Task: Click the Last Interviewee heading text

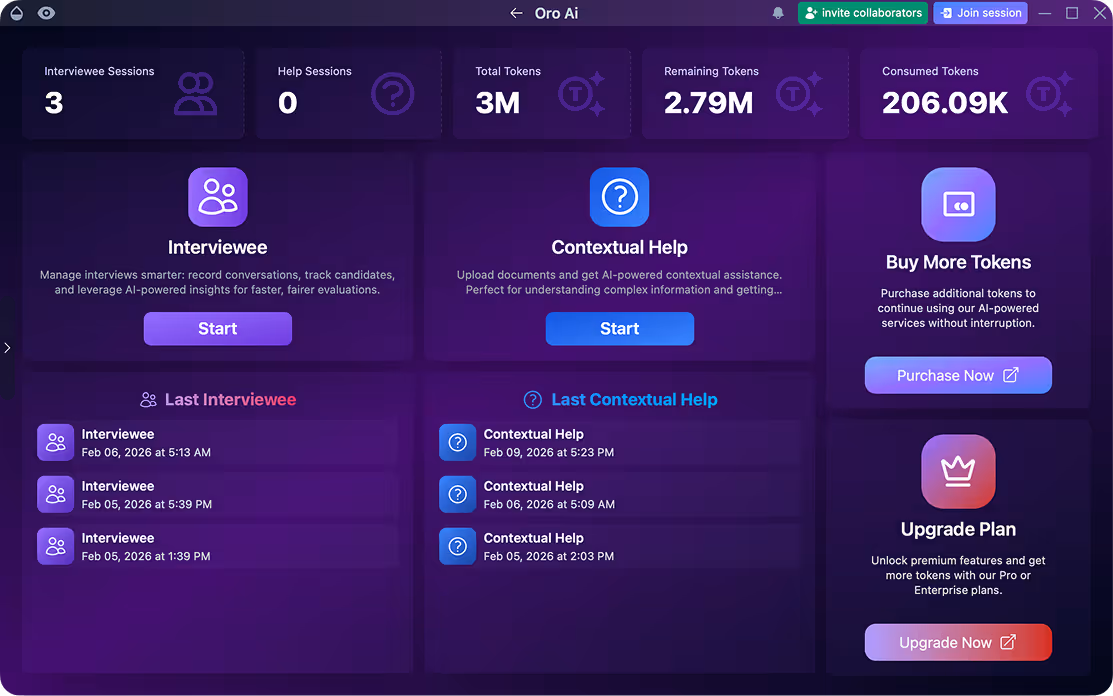Action: (231, 400)
